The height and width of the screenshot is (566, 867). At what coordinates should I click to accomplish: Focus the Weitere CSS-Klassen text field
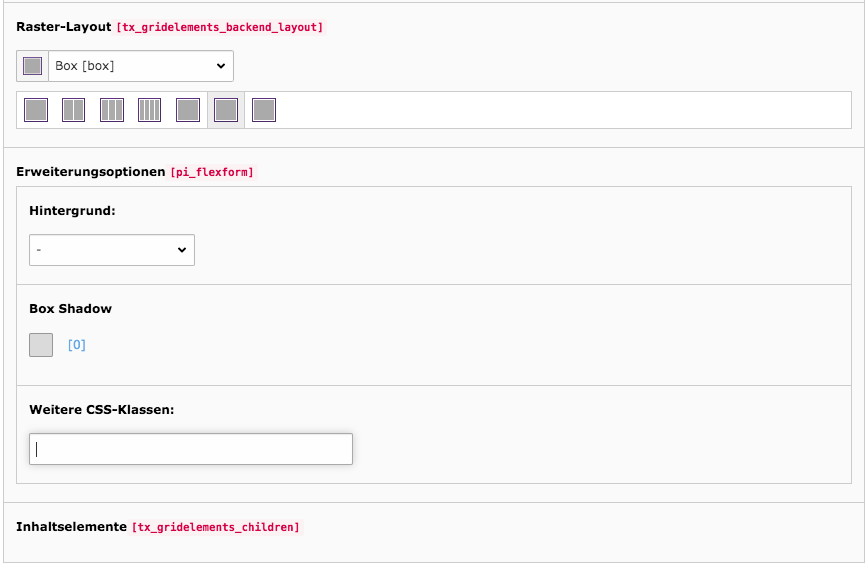click(191, 449)
